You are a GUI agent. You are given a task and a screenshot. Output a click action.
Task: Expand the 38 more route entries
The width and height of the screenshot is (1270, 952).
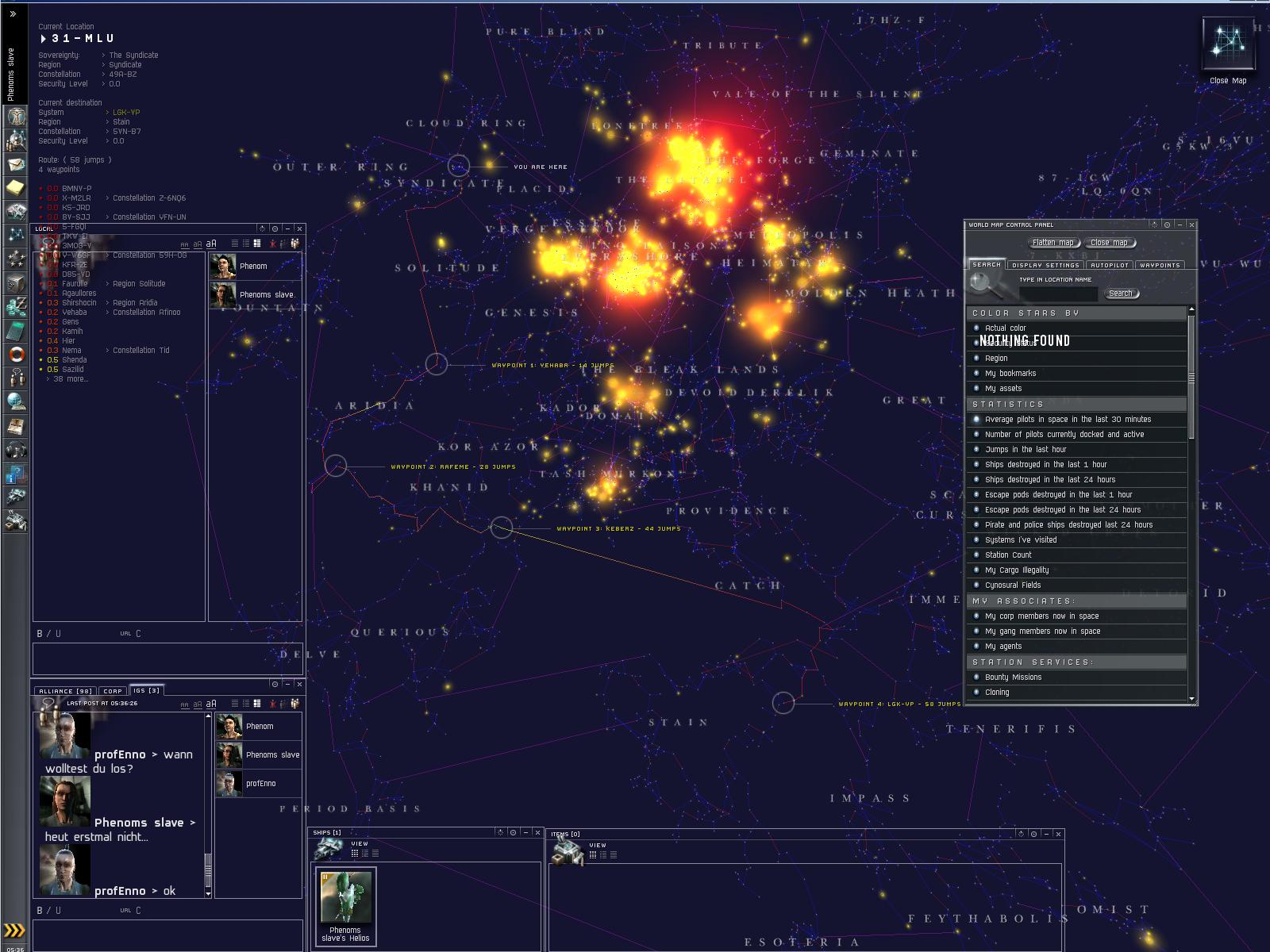tap(67, 379)
